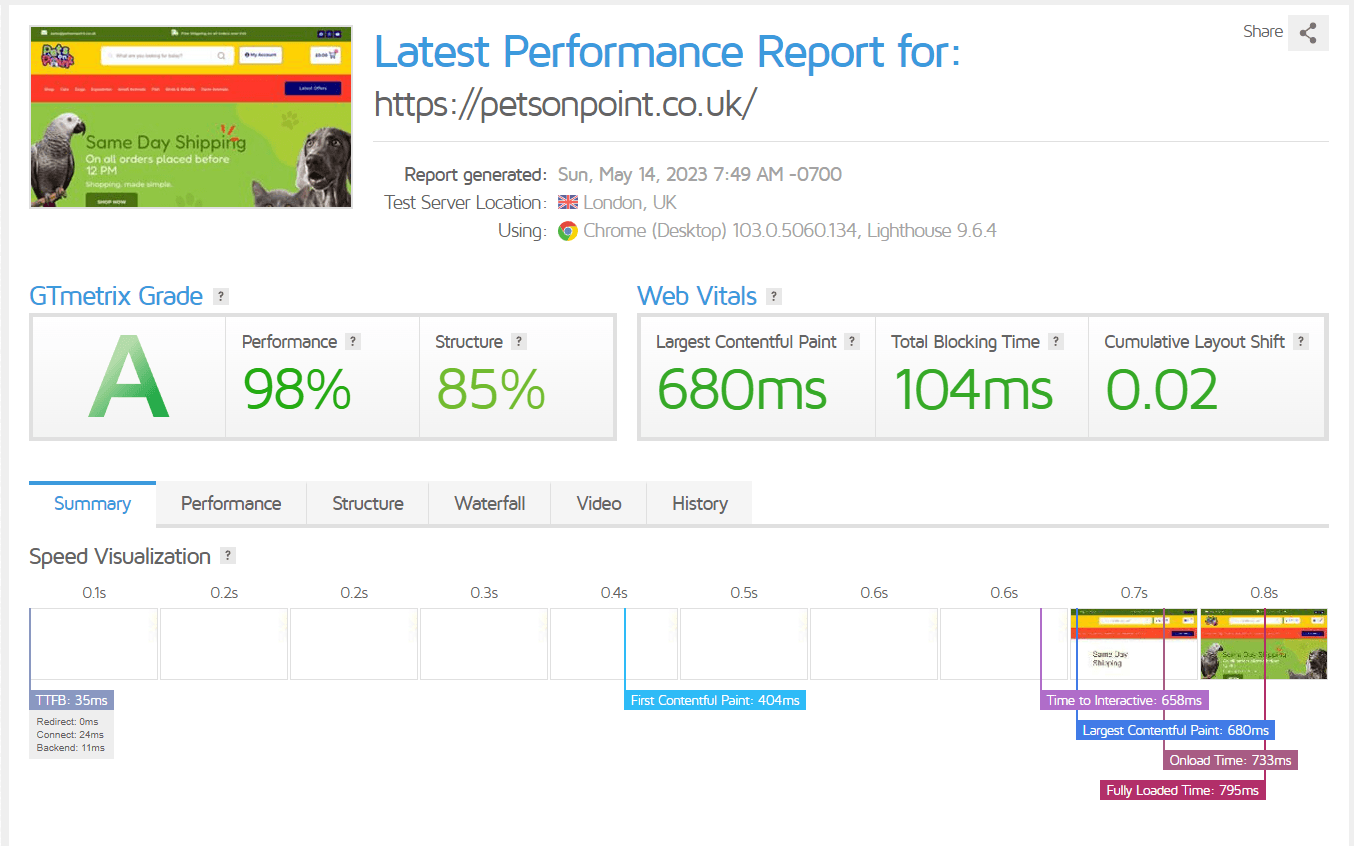
Task: Click the Total Blocking Time help icon
Action: [1056, 341]
